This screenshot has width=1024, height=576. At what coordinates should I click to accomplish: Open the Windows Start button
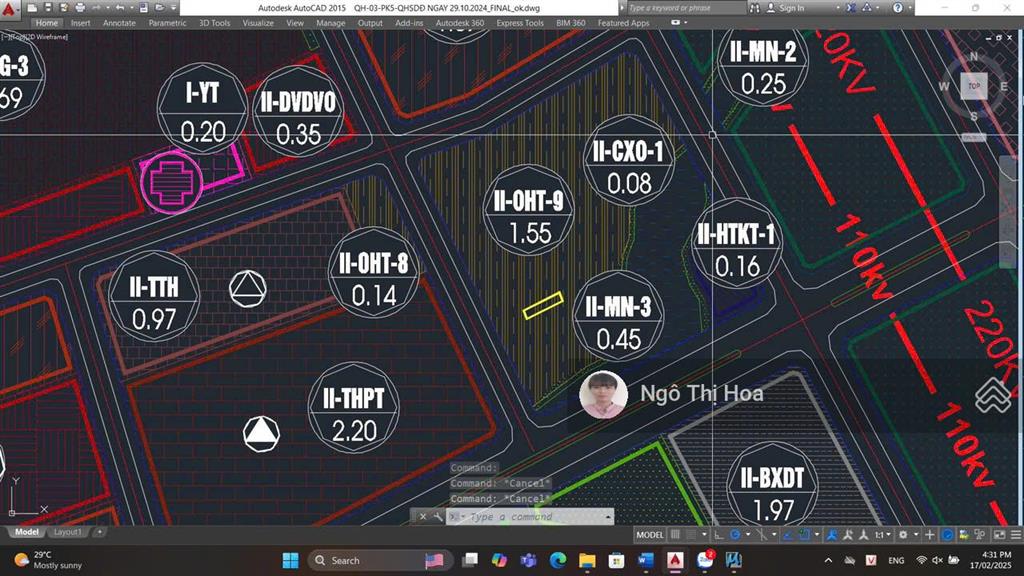290,560
